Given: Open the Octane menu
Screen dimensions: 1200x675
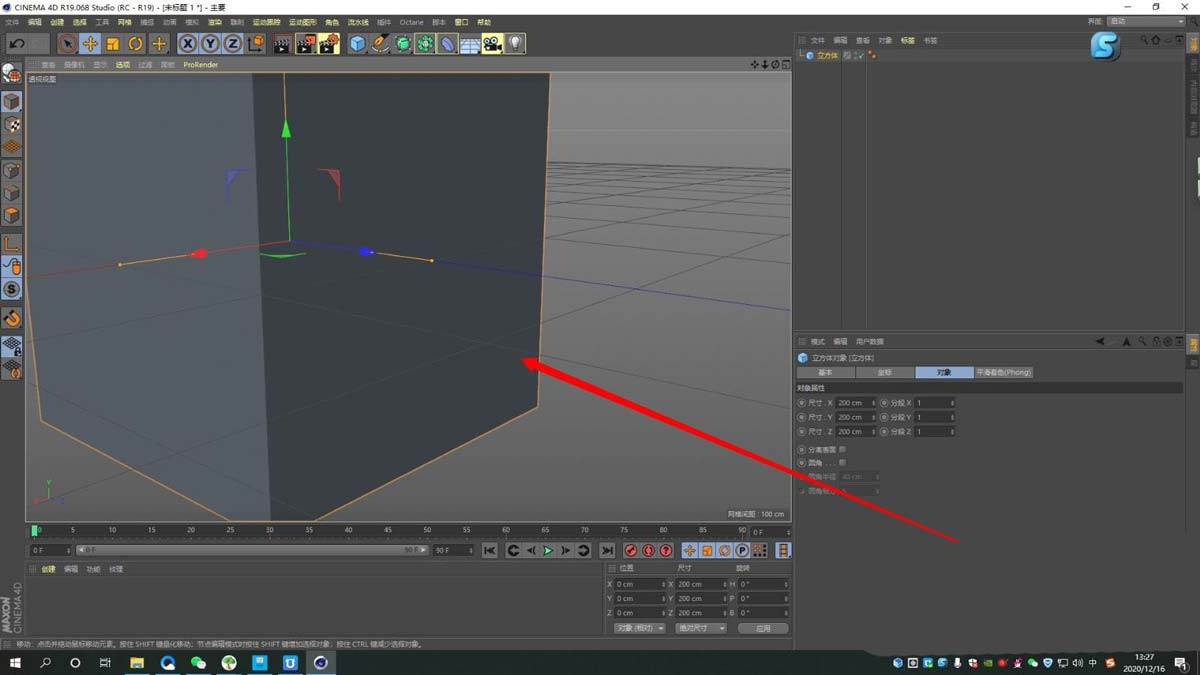Looking at the screenshot, I should click(x=411, y=22).
